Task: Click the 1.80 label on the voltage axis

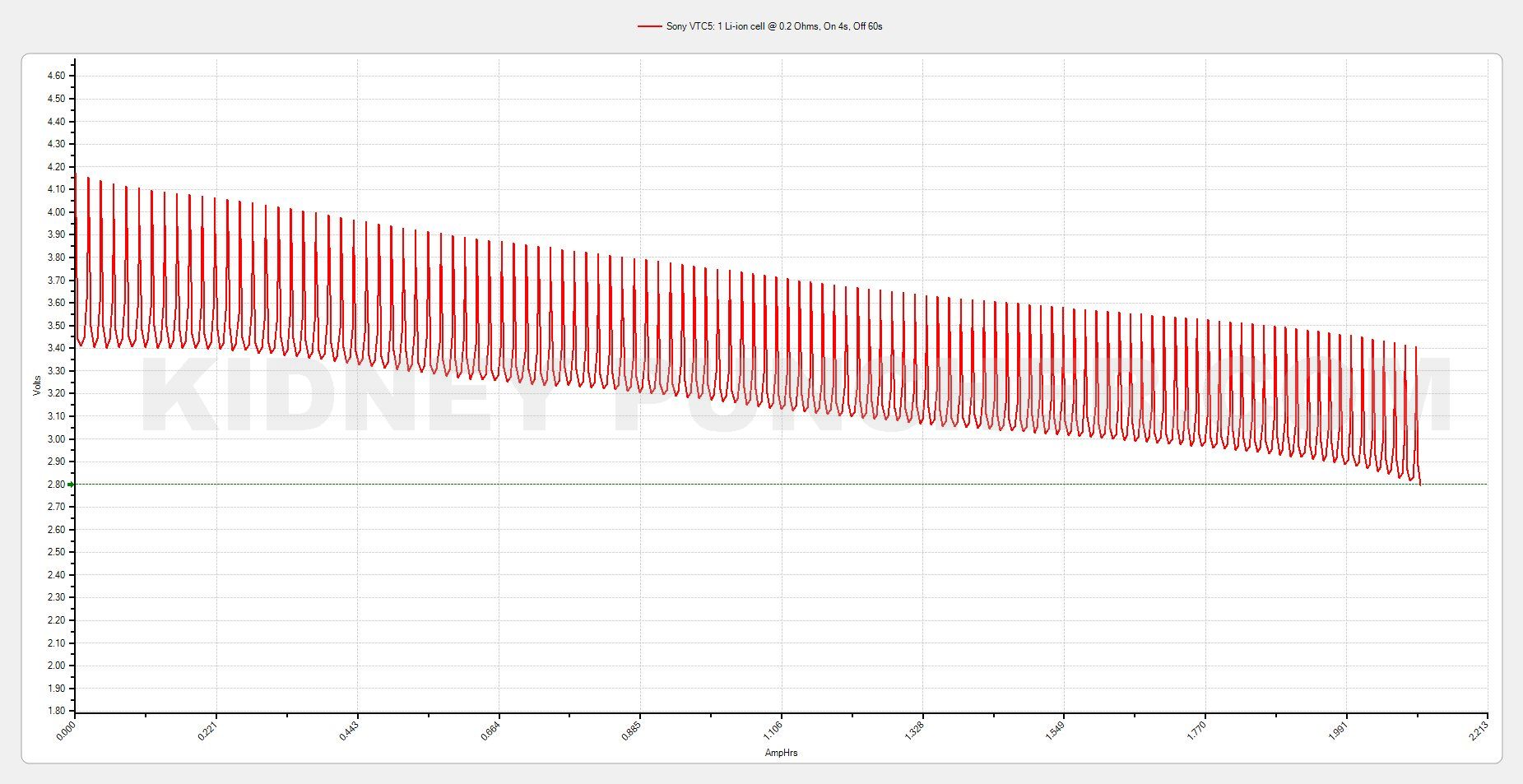Action: pos(56,711)
